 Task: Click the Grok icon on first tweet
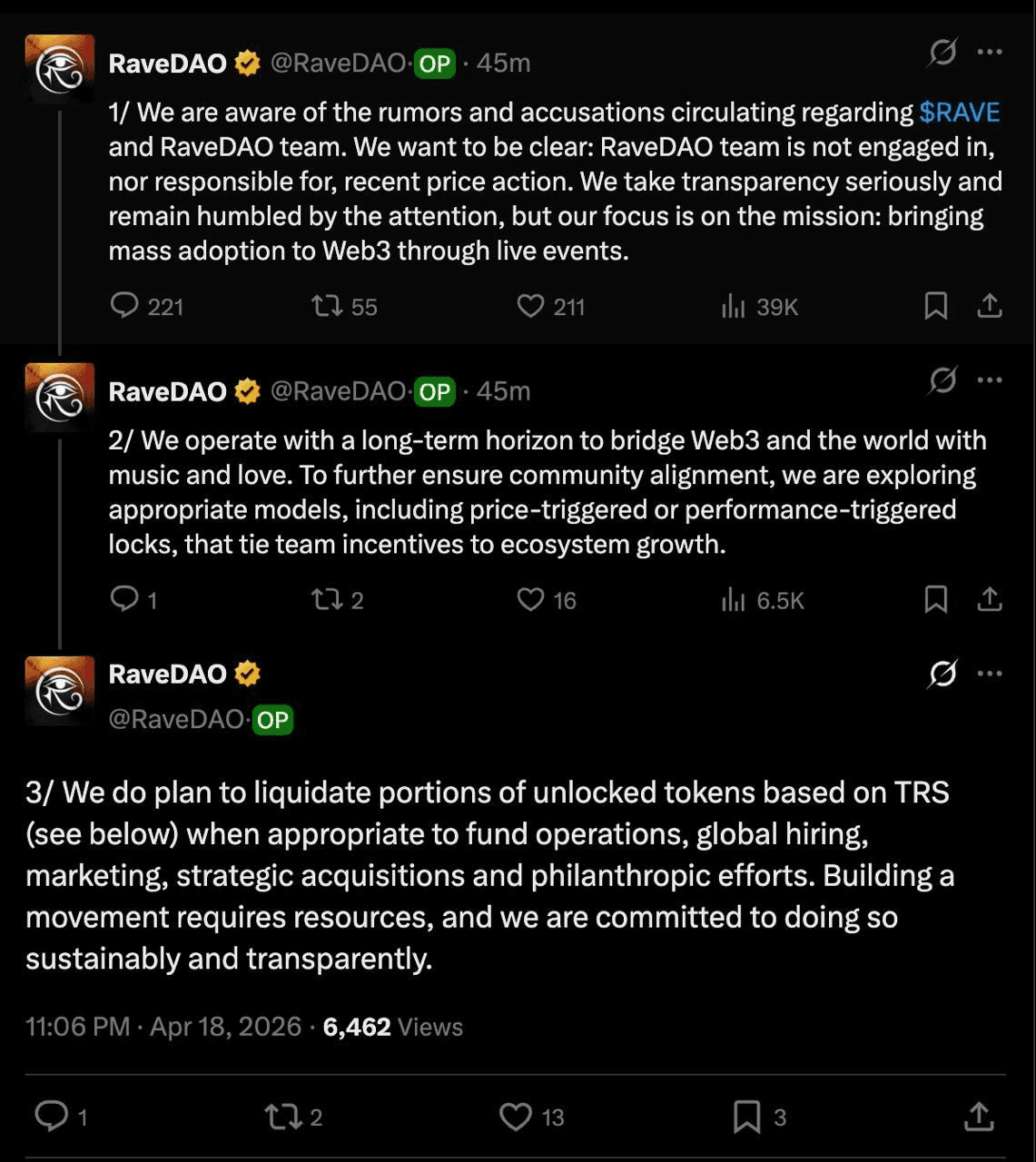pyautogui.click(x=942, y=52)
